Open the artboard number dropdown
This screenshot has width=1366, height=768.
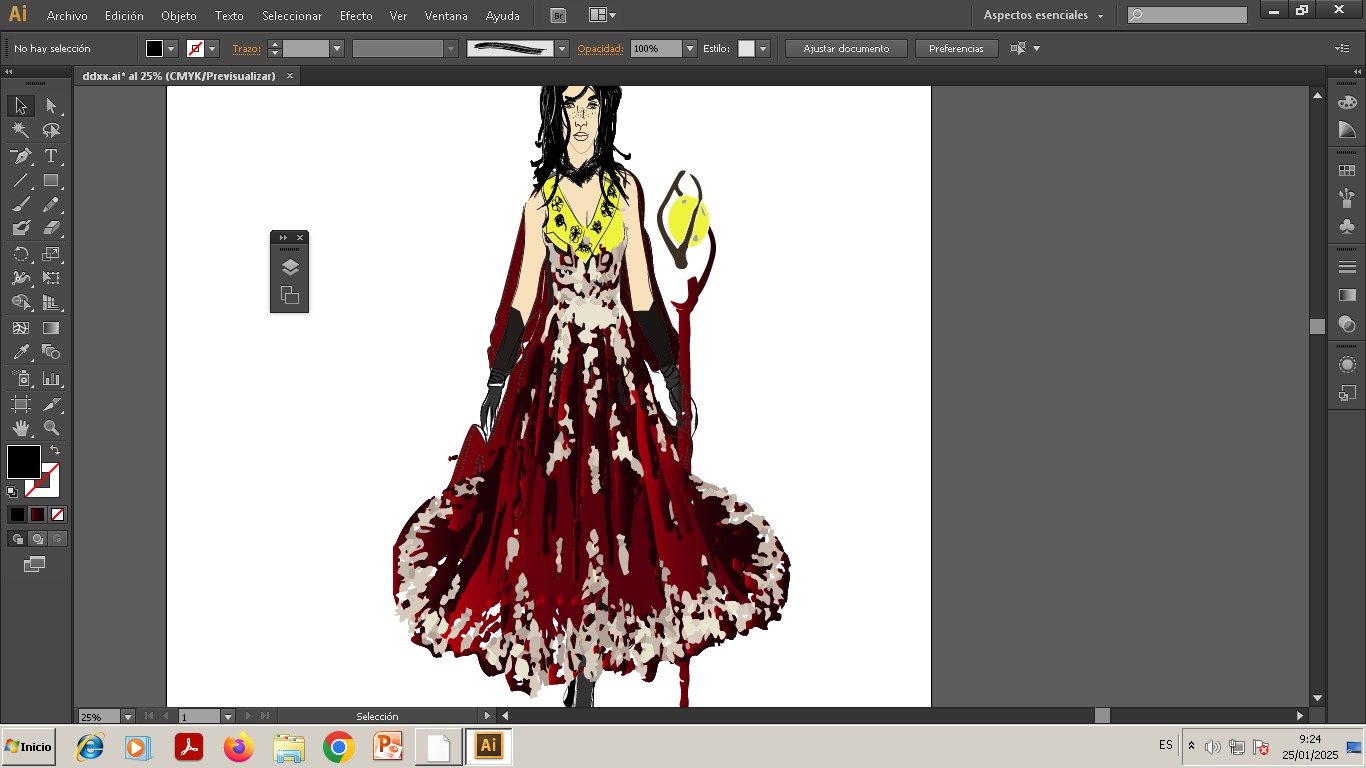pyautogui.click(x=228, y=716)
